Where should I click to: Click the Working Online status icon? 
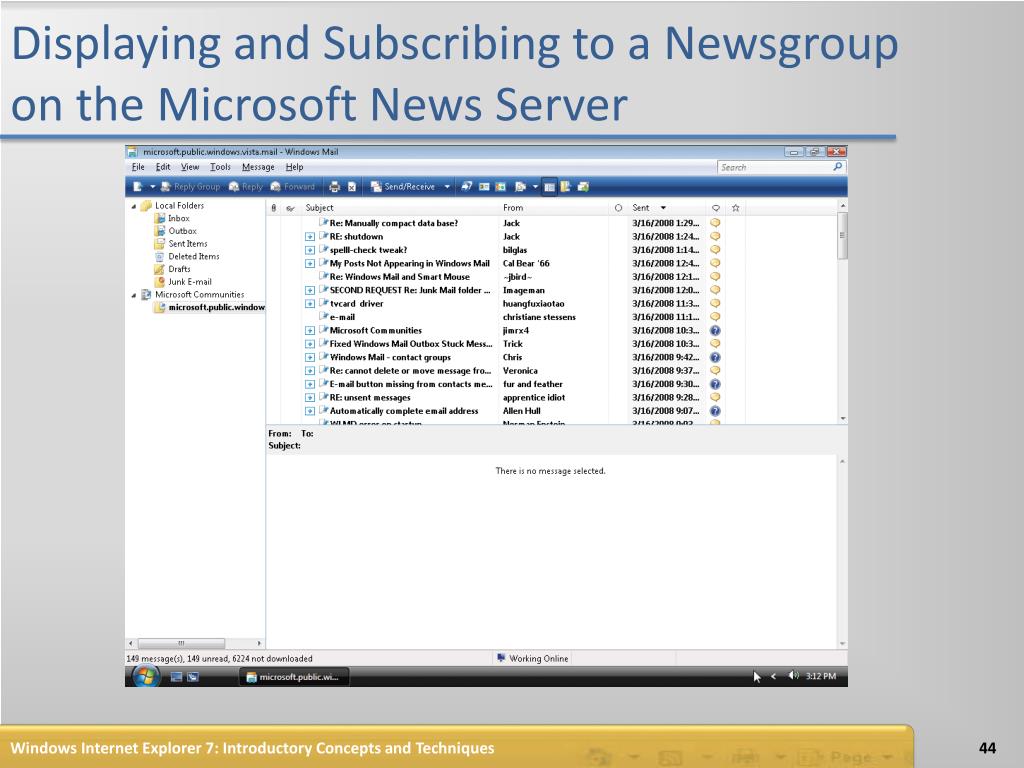[x=501, y=658]
